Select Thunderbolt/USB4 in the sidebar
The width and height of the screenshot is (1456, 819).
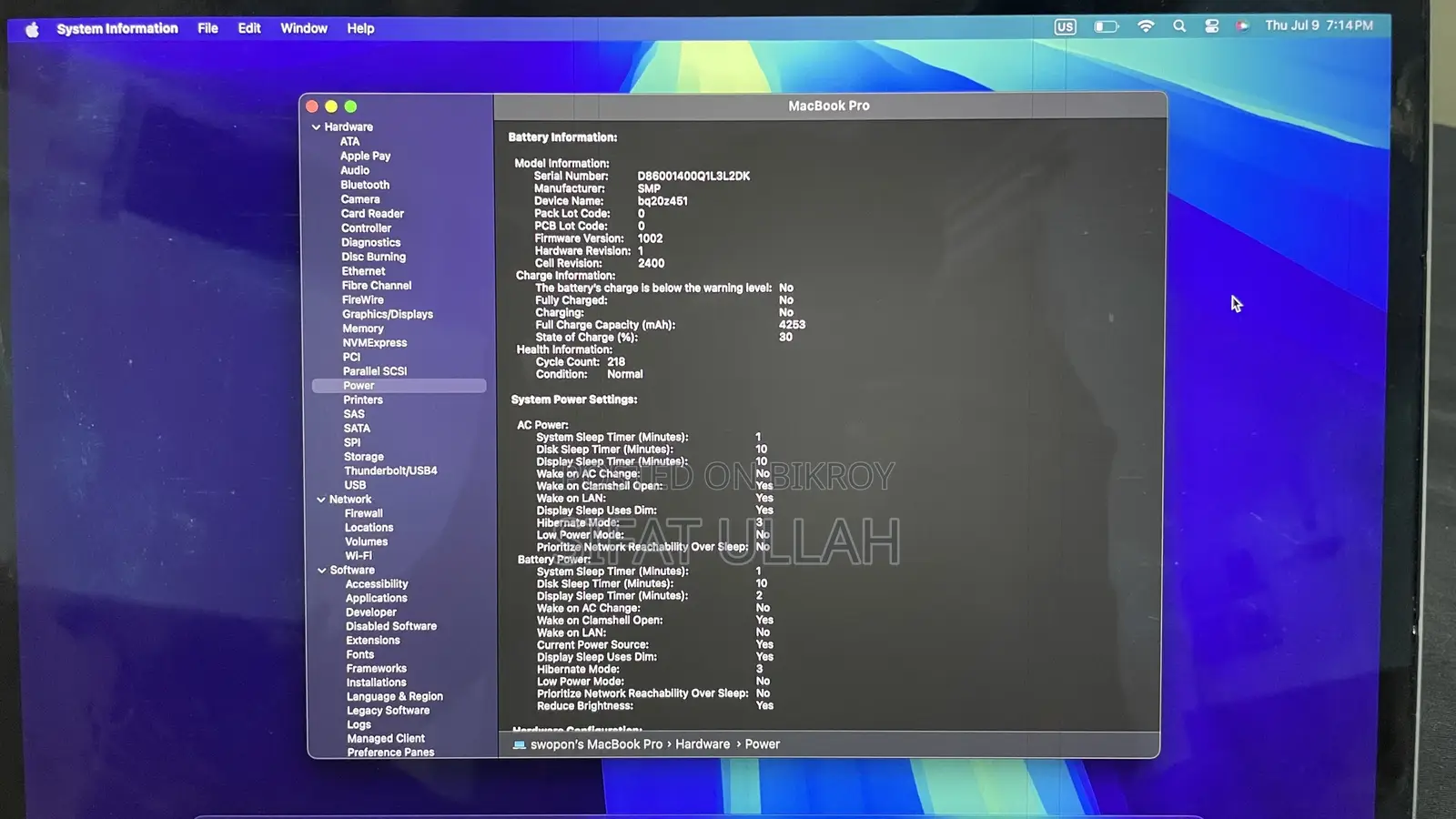click(390, 471)
